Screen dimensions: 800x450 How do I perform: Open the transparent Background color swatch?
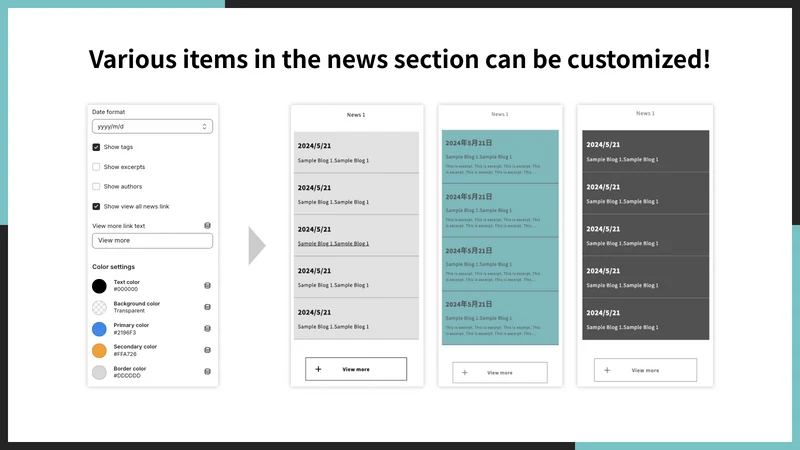point(99,307)
